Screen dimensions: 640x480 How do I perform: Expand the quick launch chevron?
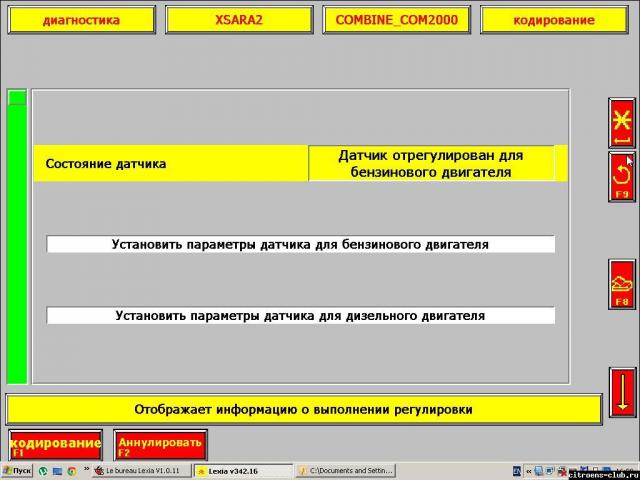tap(86, 469)
